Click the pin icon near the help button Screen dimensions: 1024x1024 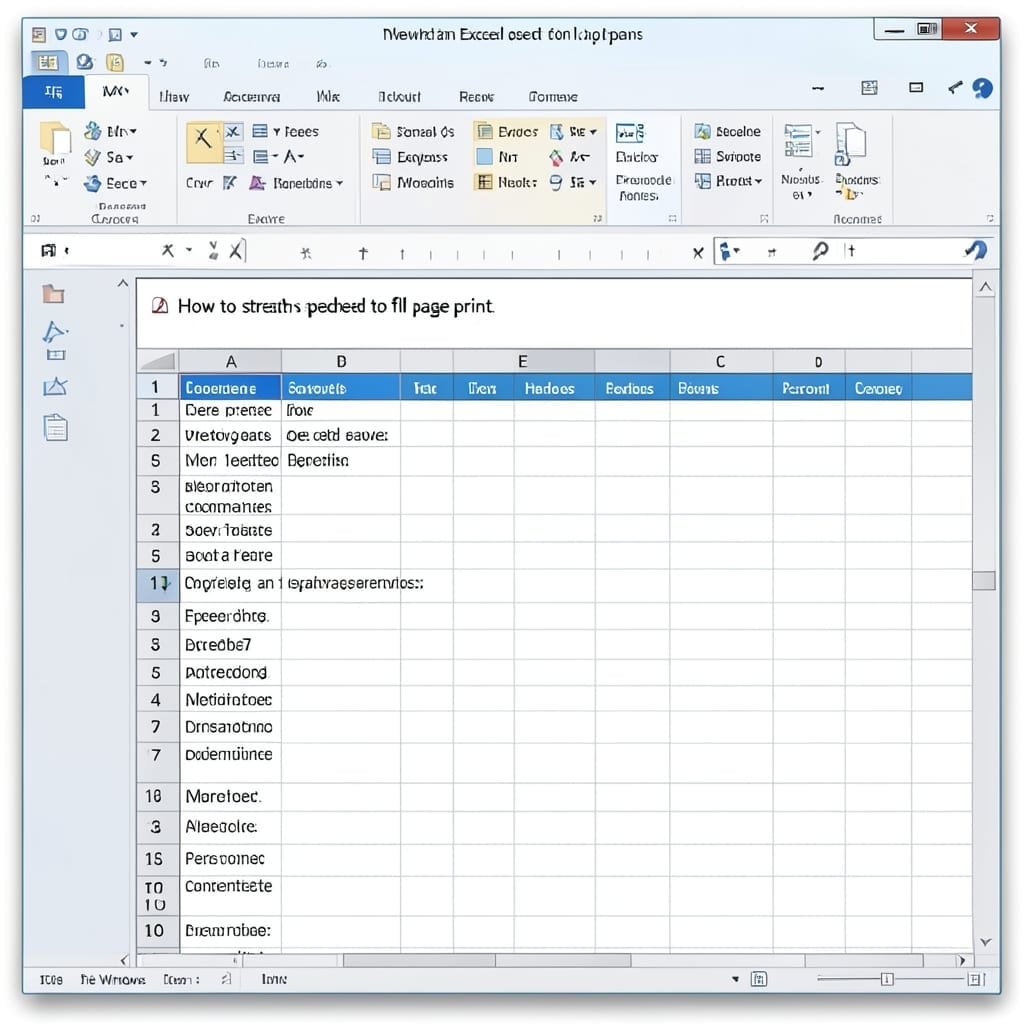[x=955, y=88]
